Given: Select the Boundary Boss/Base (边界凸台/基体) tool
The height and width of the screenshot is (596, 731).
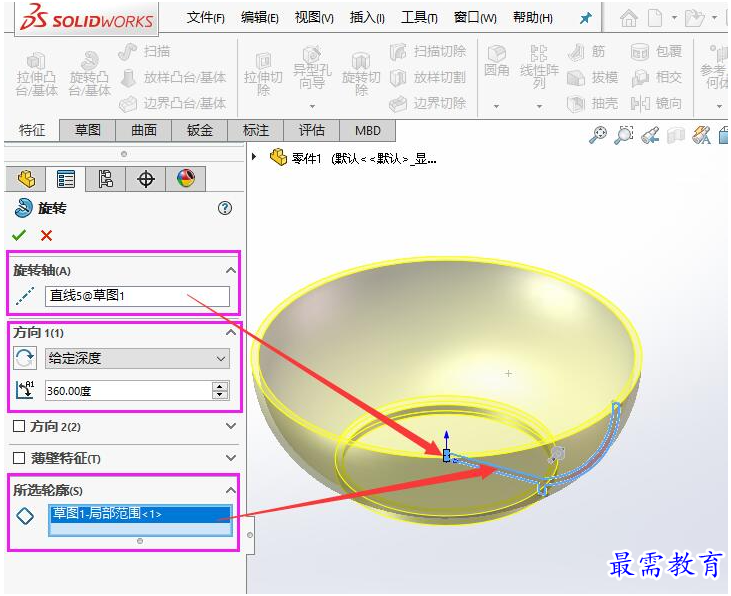Looking at the screenshot, I should coord(173,103).
